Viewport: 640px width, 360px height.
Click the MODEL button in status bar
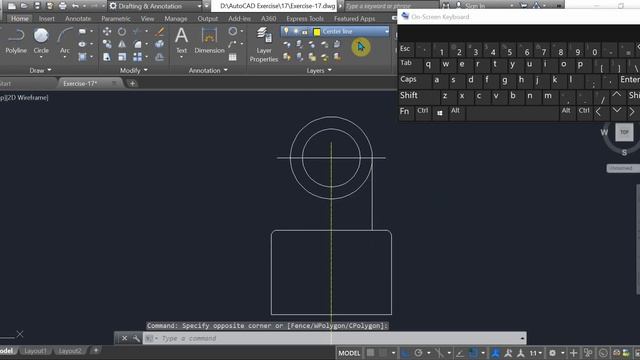pyautogui.click(x=349, y=353)
